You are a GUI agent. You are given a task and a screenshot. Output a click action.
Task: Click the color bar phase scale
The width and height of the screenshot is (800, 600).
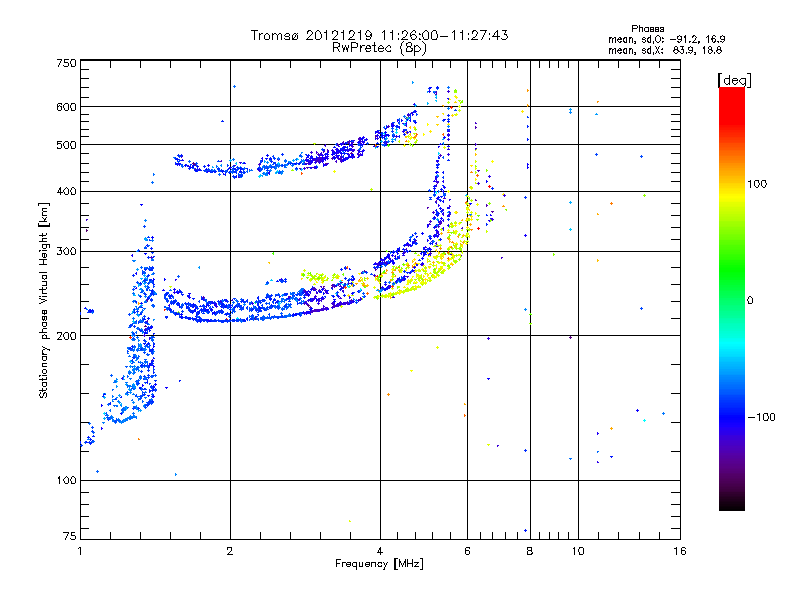click(732, 299)
